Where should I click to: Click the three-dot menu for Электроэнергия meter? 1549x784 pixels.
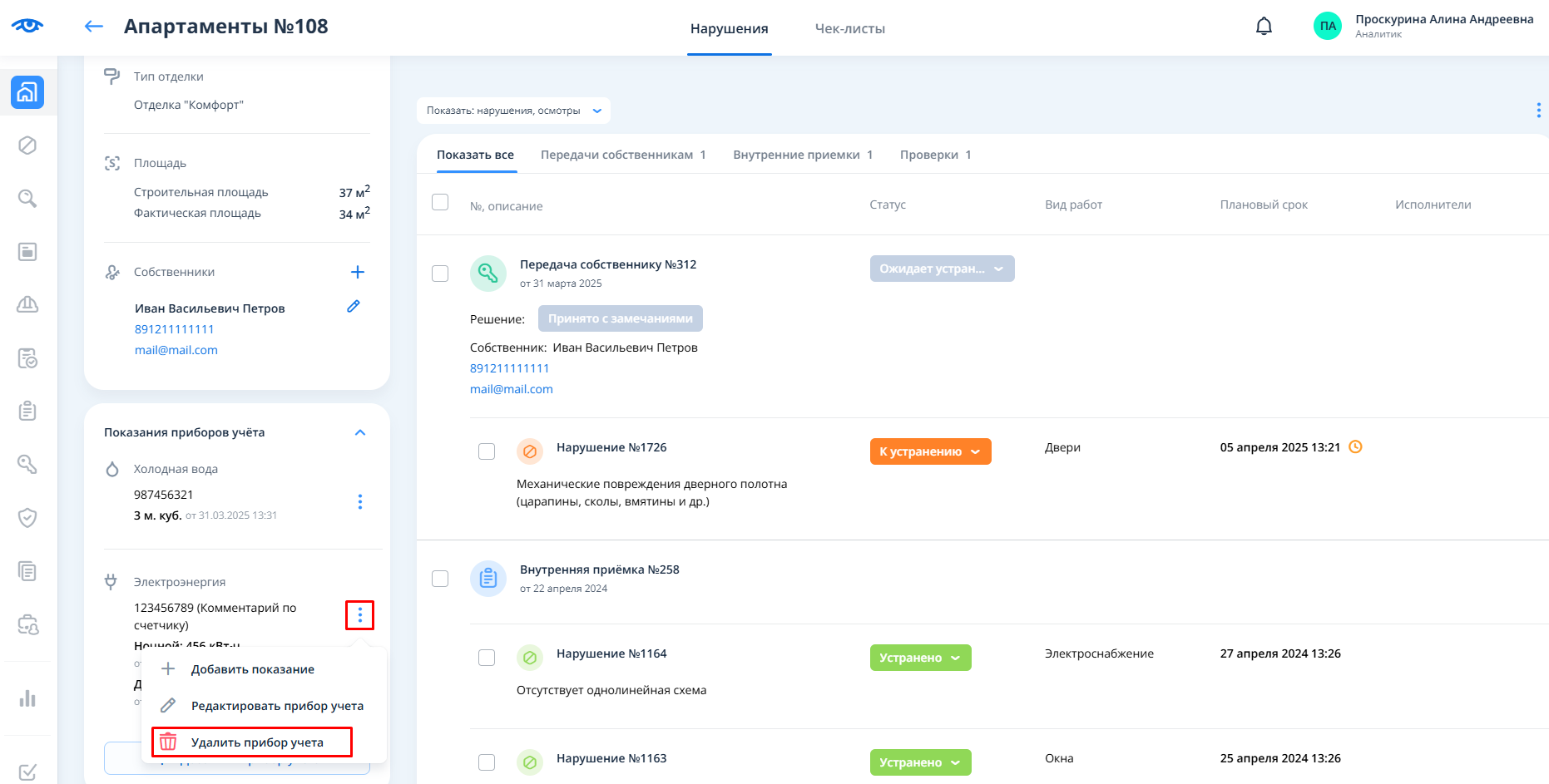pyautogui.click(x=360, y=615)
